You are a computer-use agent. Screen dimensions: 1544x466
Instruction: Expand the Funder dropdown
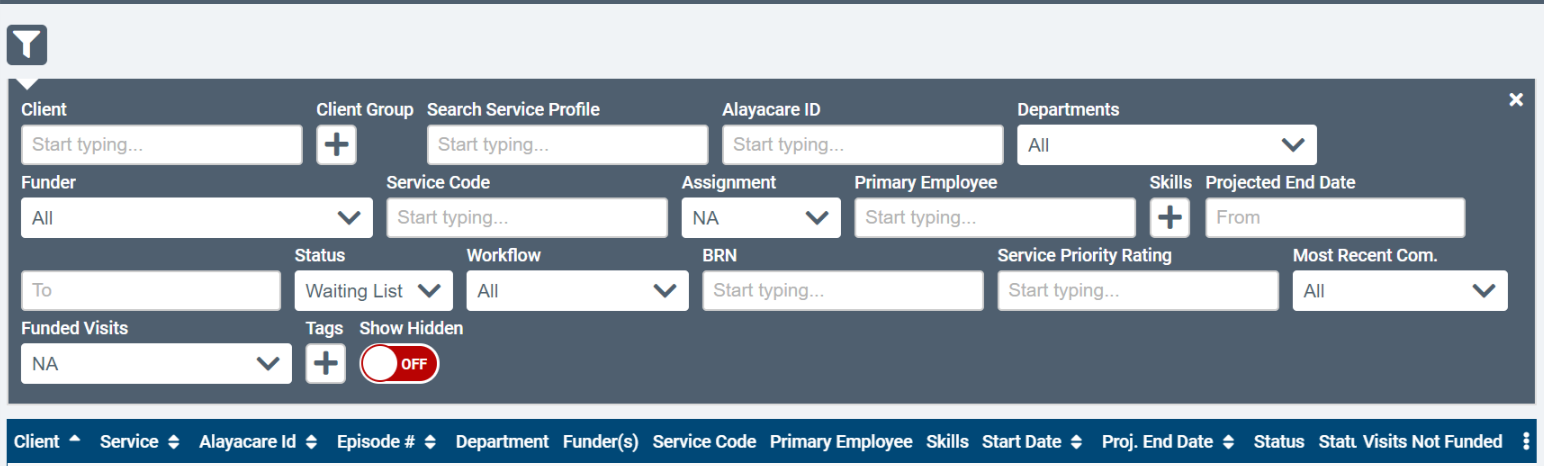pos(196,218)
